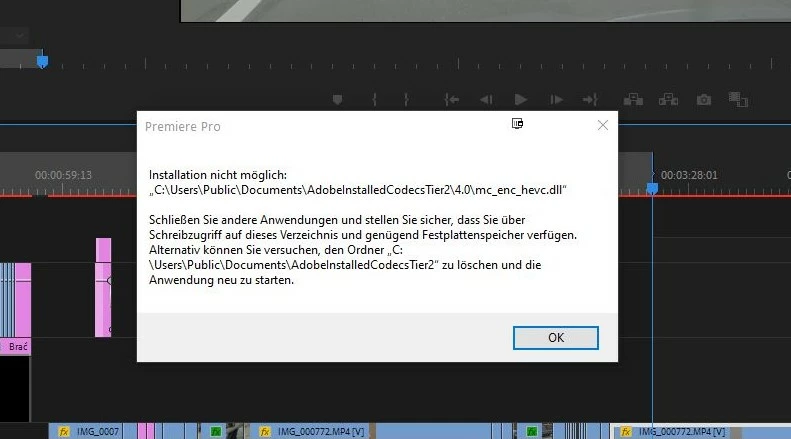Select the pink Brać clip label
Image resolution: width=791 pixels, height=439 pixels.
tap(16, 347)
